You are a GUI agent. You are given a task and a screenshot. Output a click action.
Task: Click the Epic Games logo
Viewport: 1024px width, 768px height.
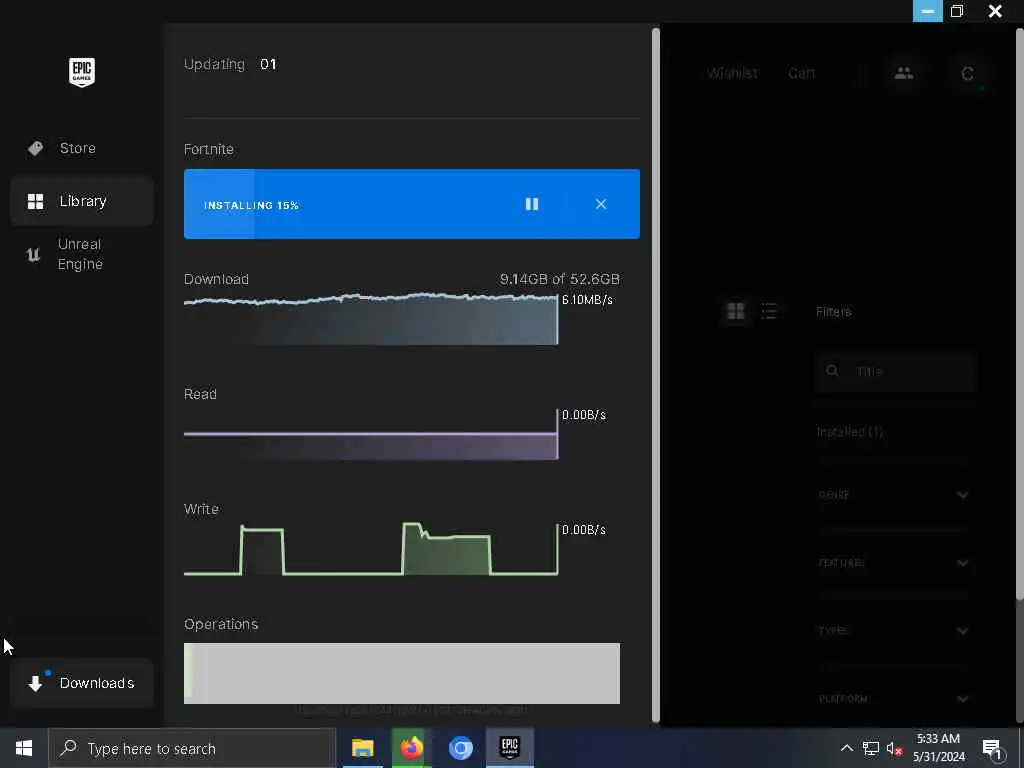[x=82, y=72]
